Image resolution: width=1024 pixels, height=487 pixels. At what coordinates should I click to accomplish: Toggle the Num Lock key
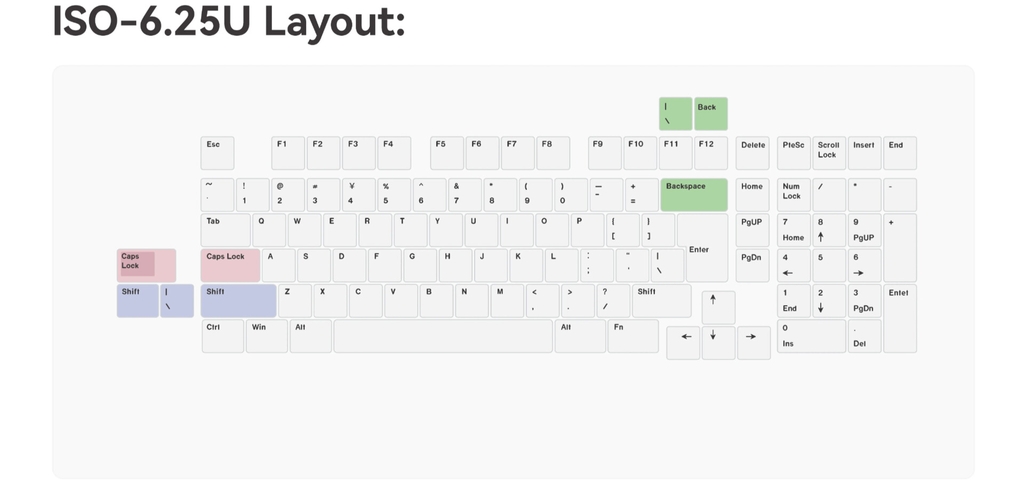click(x=794, y=194)
